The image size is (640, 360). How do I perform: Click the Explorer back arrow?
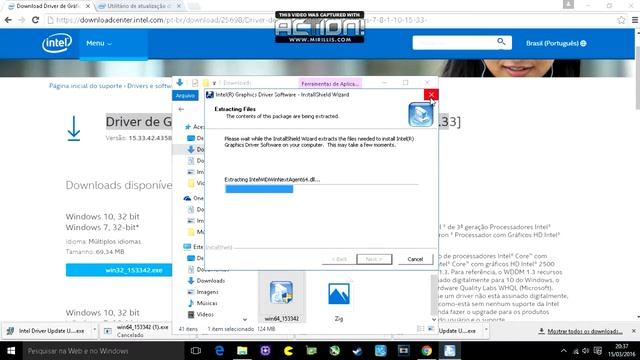click(181, 109)
